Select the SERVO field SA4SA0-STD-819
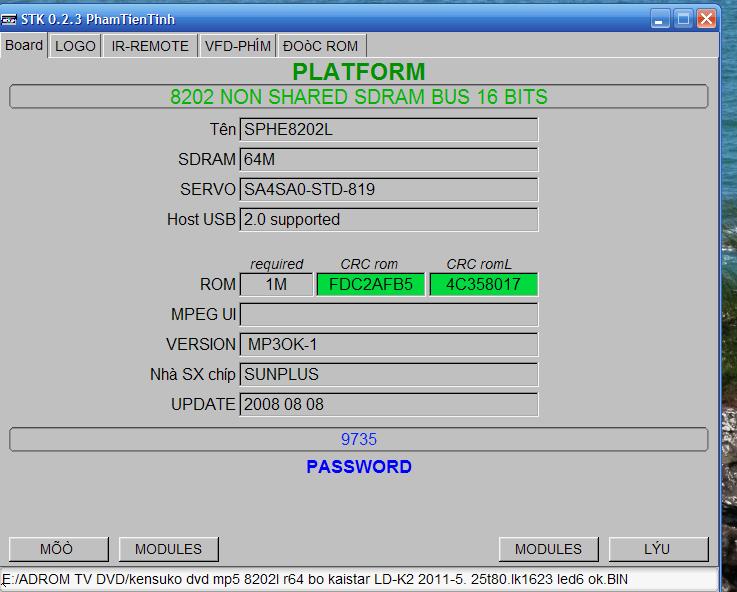Screen dimensions: 737x592 [389, 189]
